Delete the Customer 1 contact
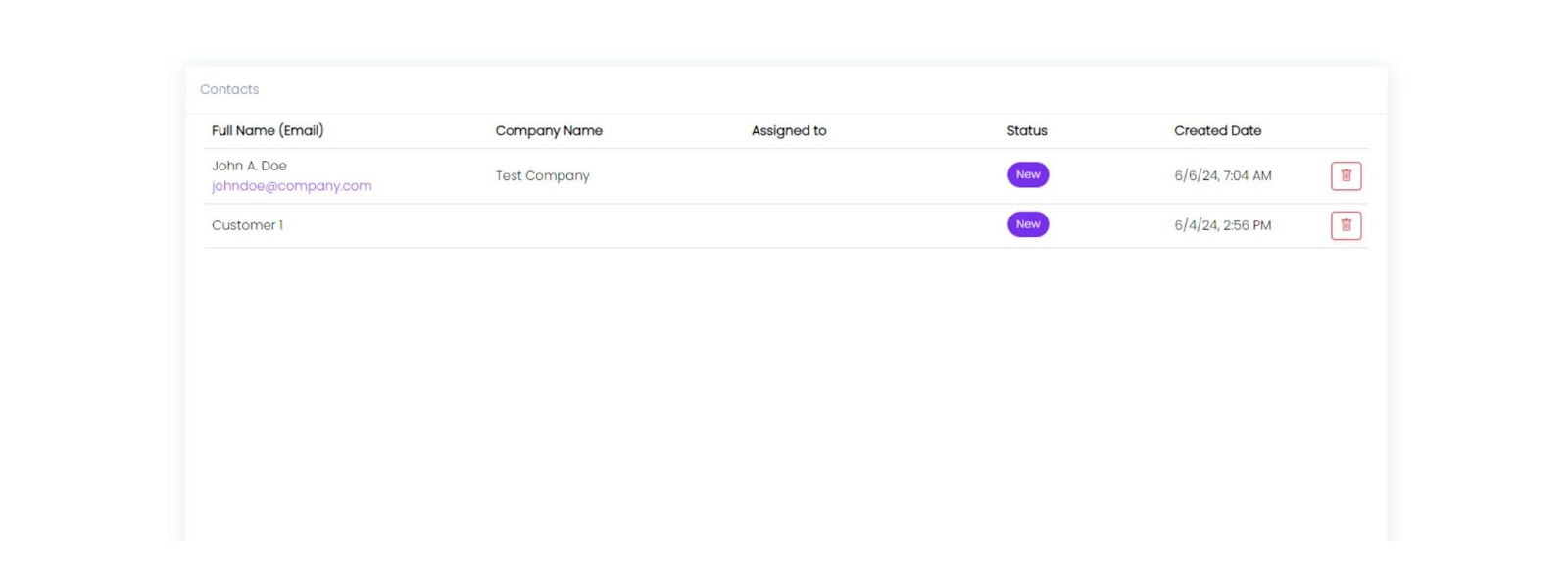 [x=1346, y=225]
